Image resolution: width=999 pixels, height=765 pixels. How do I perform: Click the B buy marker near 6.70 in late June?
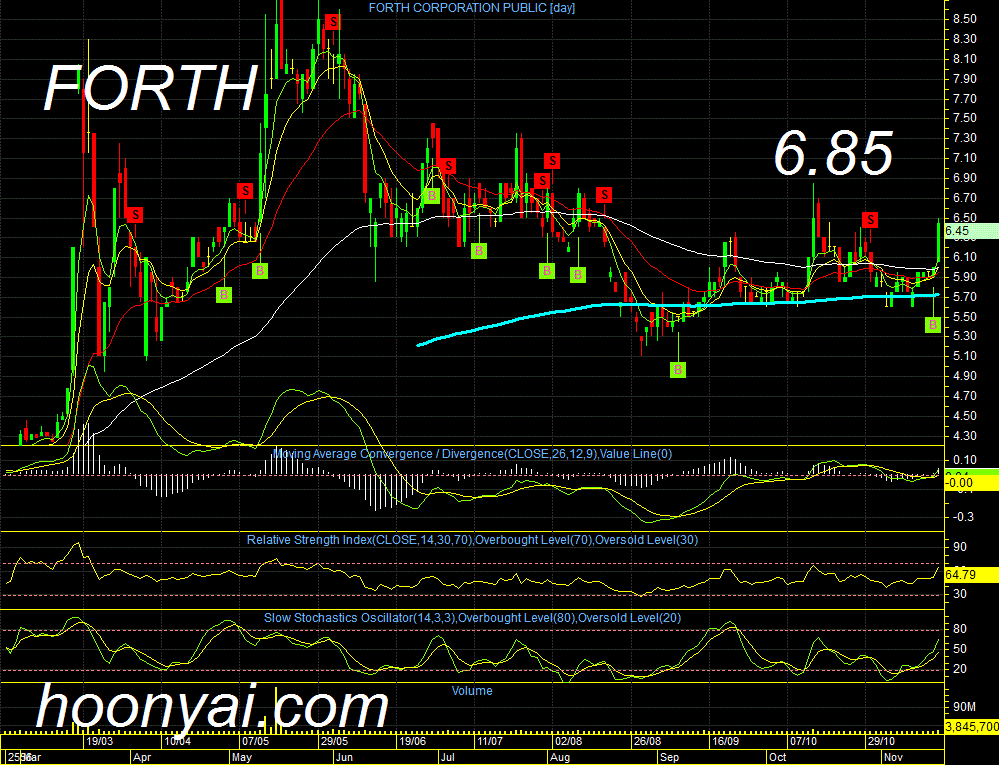[431, 196]
